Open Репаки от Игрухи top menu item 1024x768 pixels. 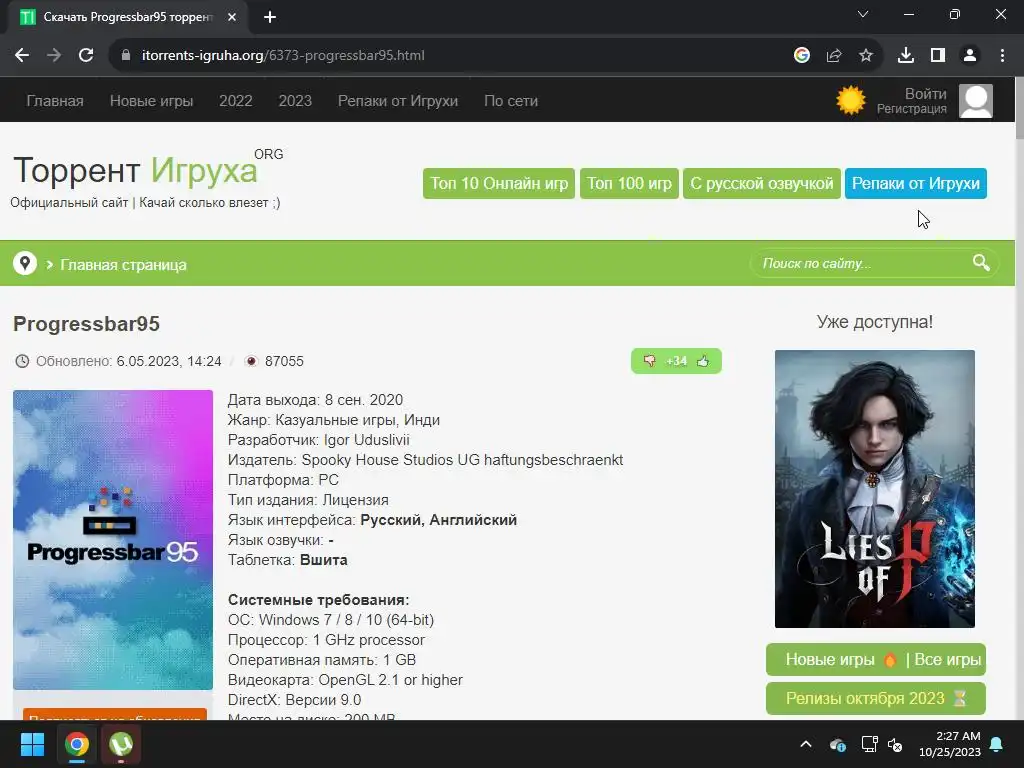point(398,101)
